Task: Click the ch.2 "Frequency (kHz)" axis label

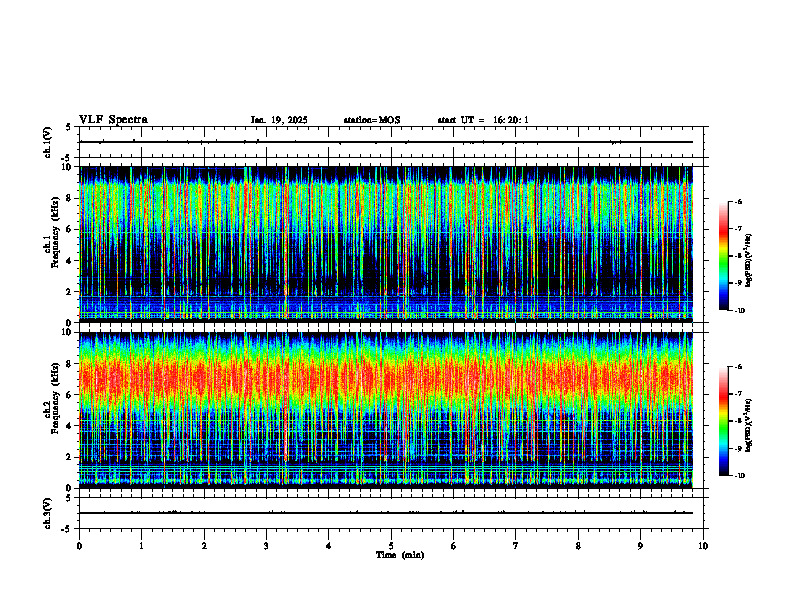Action: 53,397
